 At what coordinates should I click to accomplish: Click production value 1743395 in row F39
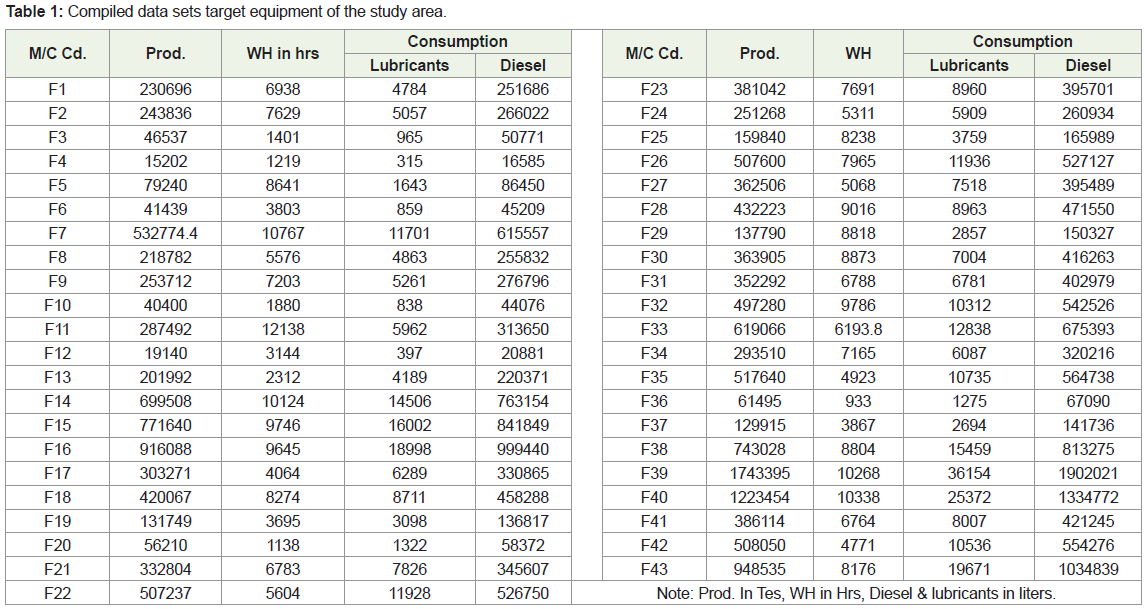(x=759, y=473)
